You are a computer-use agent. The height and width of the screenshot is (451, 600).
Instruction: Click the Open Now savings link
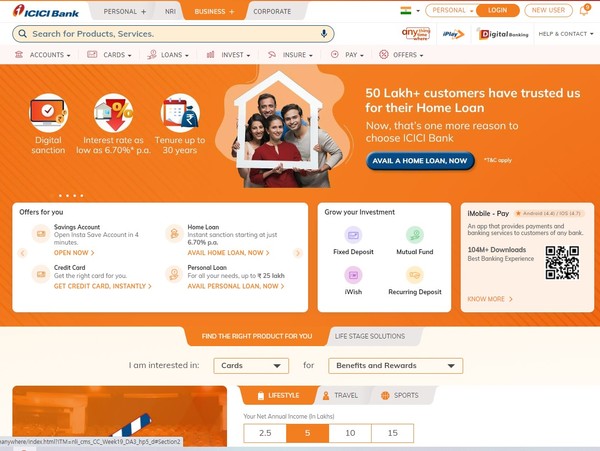74,253
